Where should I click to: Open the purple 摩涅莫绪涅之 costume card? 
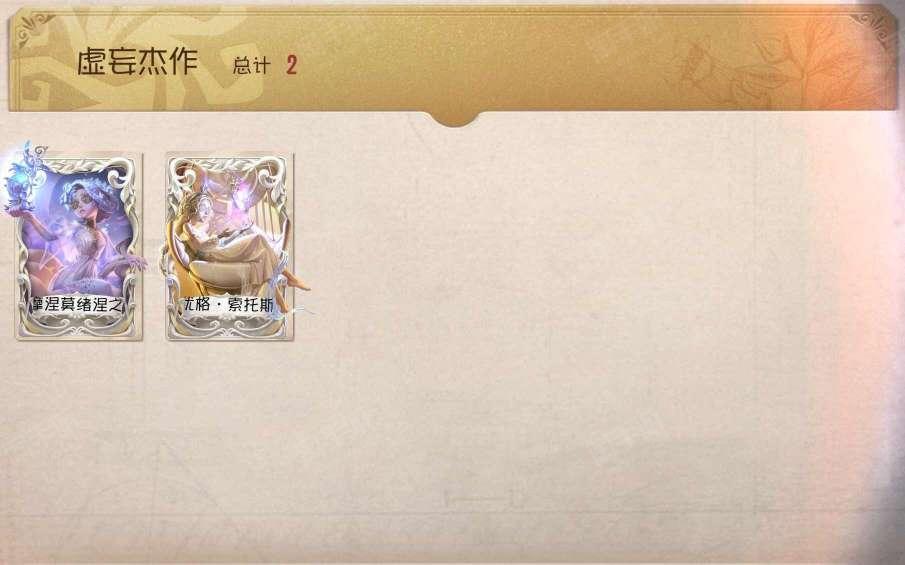[x=78, y=246]
